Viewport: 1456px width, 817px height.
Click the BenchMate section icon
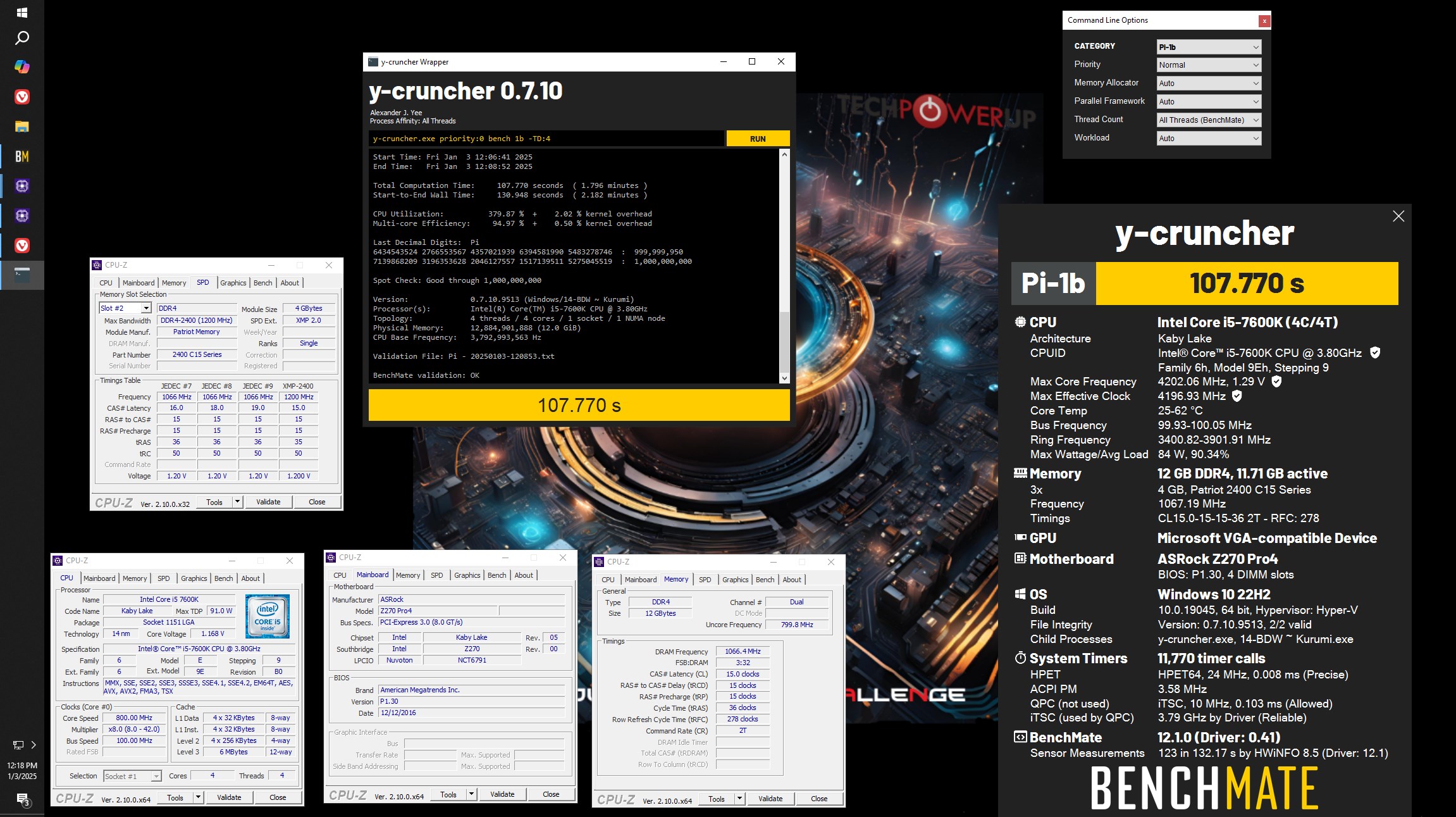tap(1020, 737)
